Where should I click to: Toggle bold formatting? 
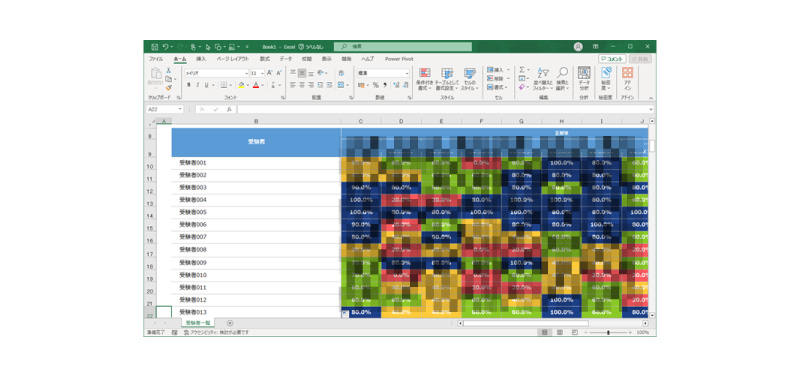(x=189, y=85)
